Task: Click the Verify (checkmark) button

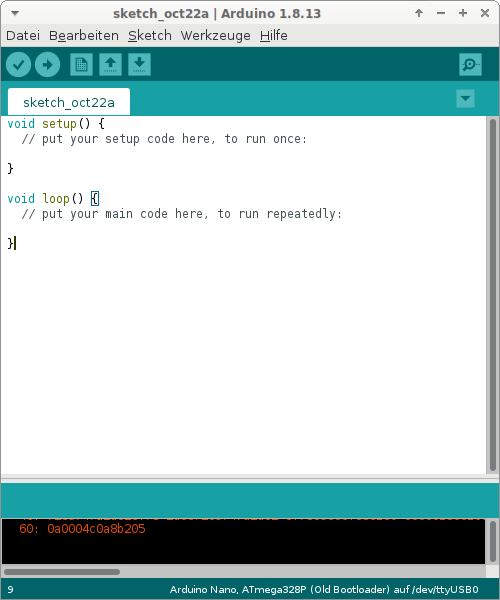Action: pos(18,65)
